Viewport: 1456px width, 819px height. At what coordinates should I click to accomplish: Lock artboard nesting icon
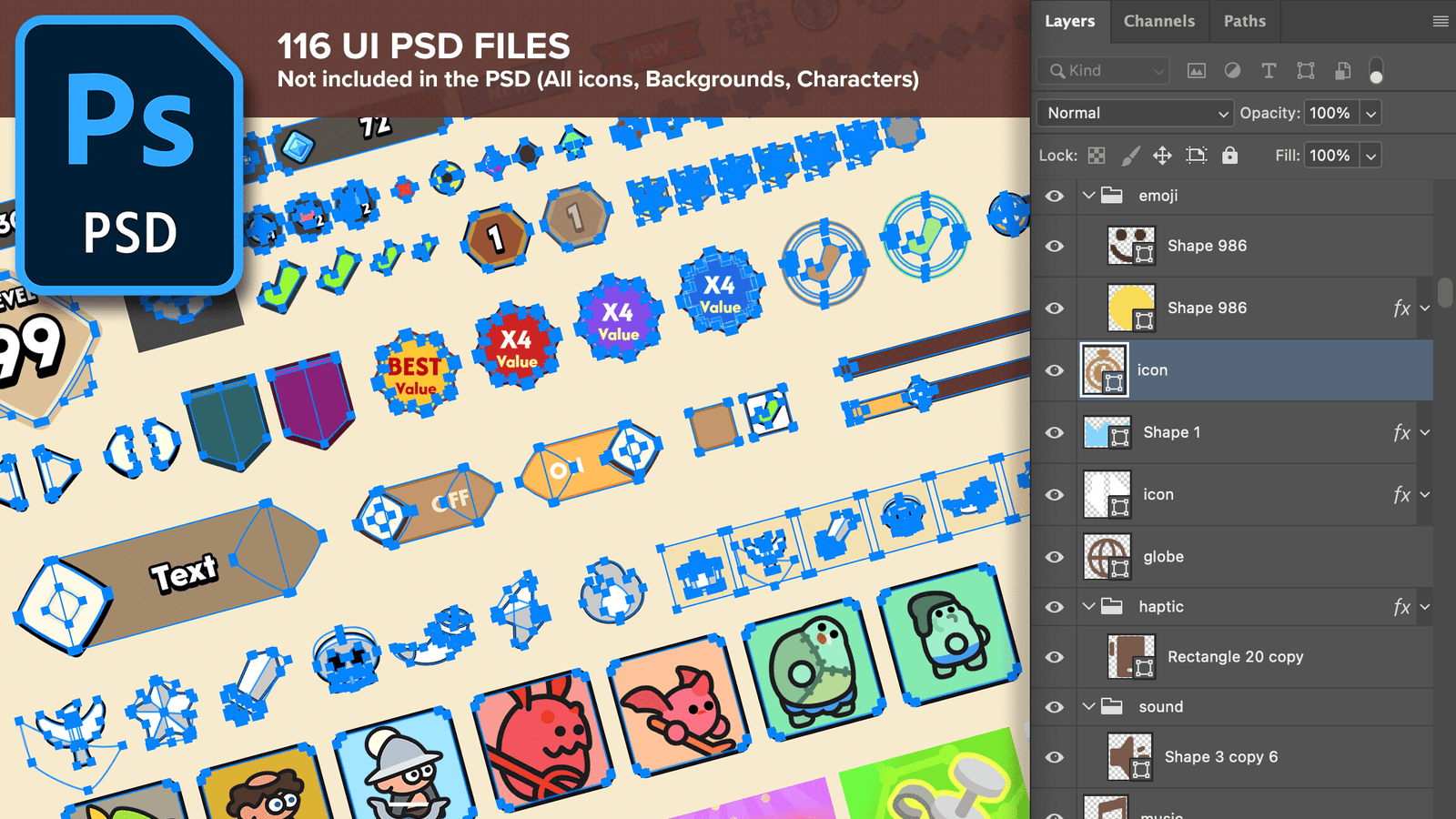(x=1197, y=156)
